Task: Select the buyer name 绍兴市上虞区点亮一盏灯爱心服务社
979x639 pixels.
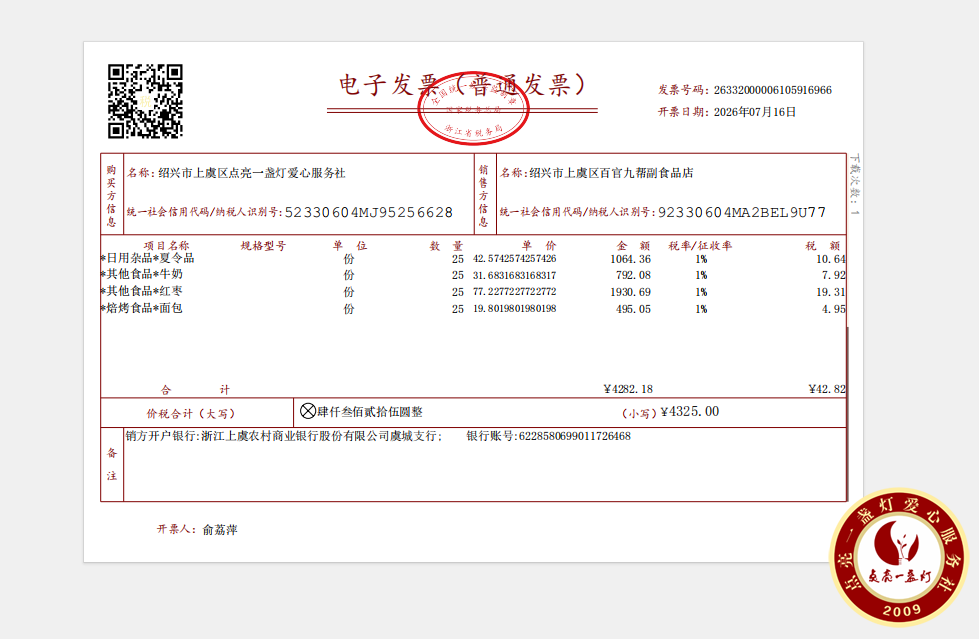Action: tap(252, 173)
